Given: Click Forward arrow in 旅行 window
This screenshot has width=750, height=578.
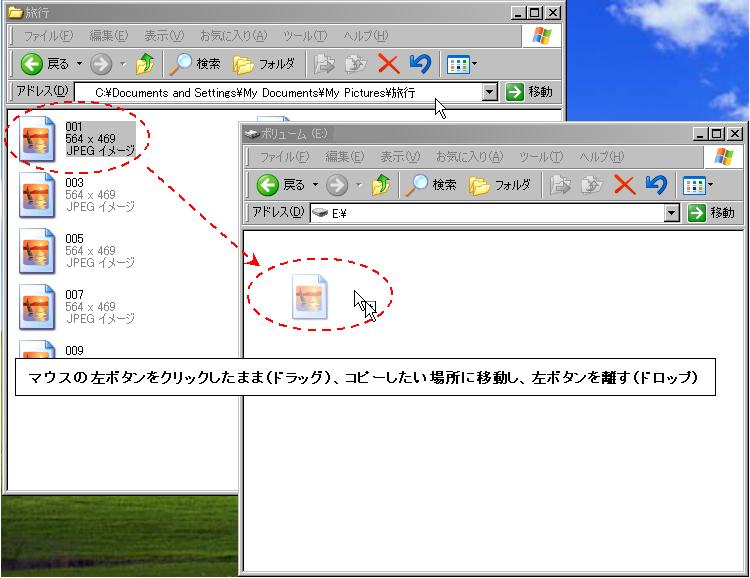Looking at the screenshot, I should [x=101, y=64].
